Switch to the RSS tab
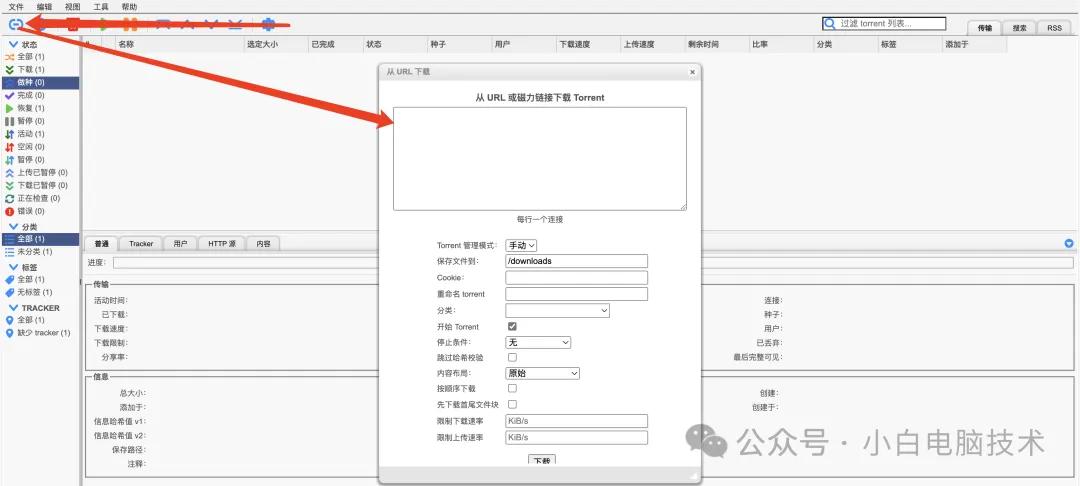The width and height of the screenshot is (1080, 486). [x=1054, y=28]
